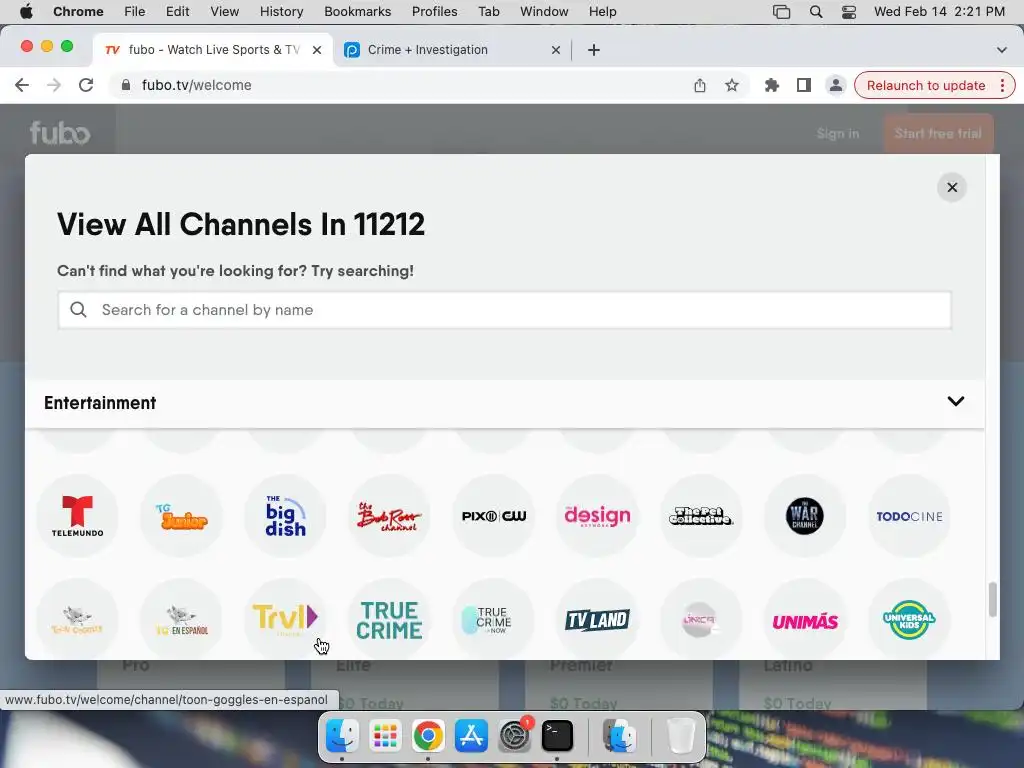1024x768 pixels.
Task: Click the magnifier icon in channel search
Action: (x=78, y=310)
